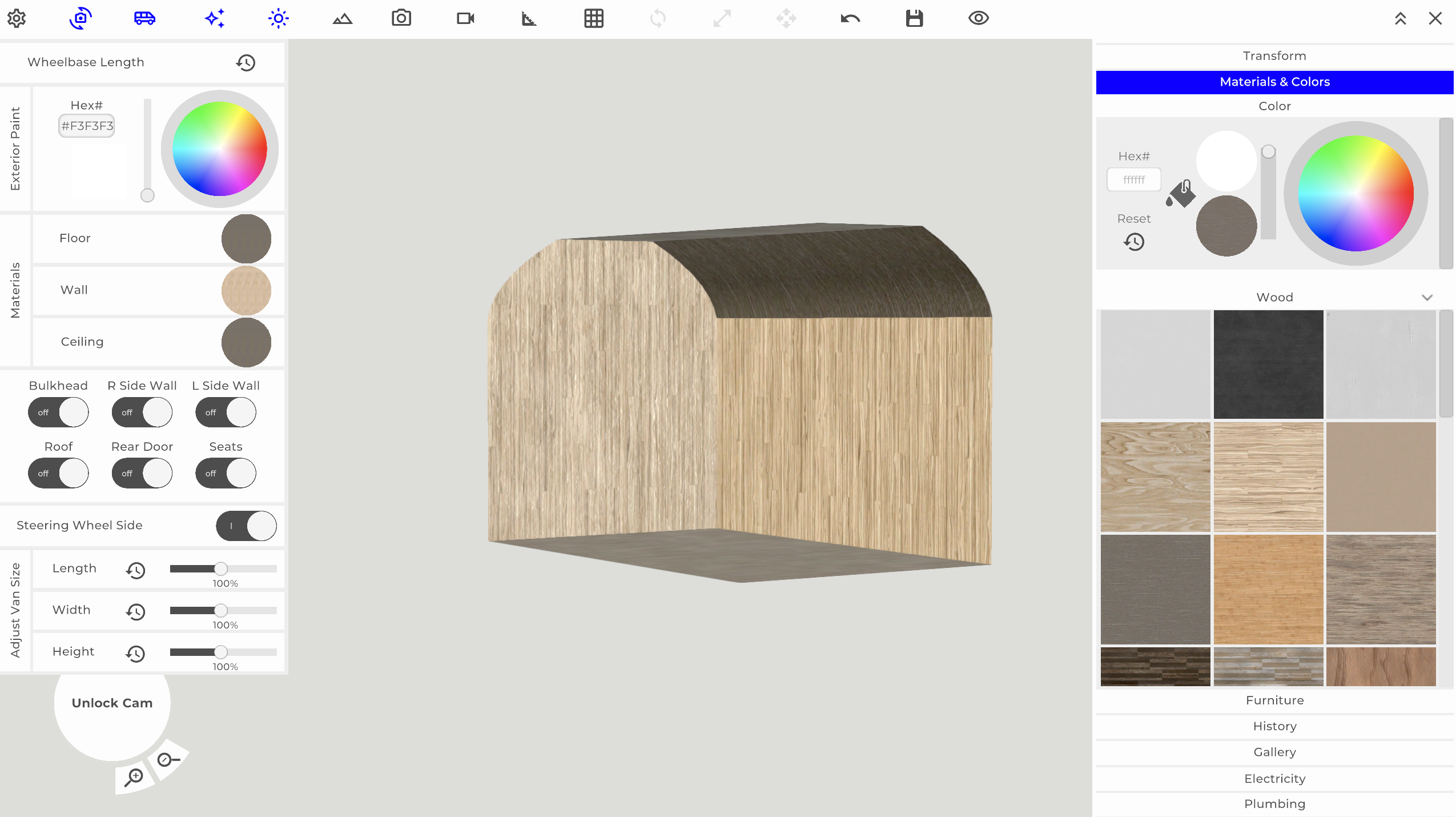
Task: Click the ffffff Hex field in Color panel
Action: (1134, 179)
